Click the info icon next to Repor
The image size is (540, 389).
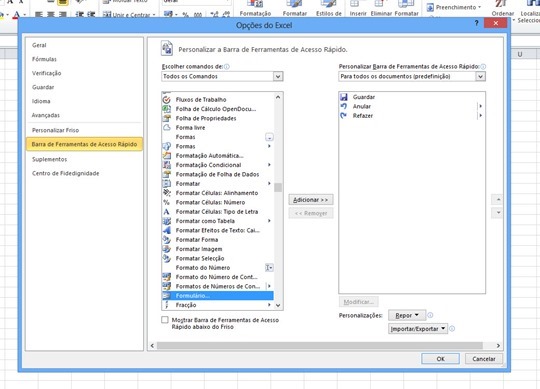pyautogui.click(x=430, y=315)
